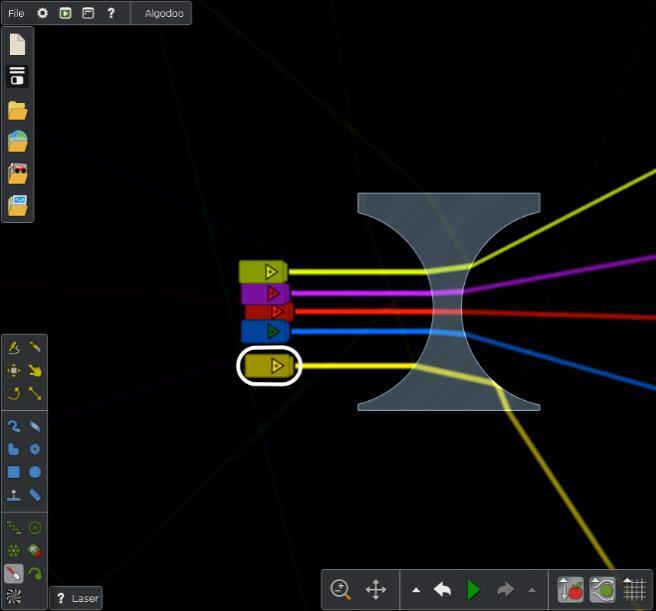Expand undo history arrow left of undo
Viewport: 656px width, 611px height.
416,590
